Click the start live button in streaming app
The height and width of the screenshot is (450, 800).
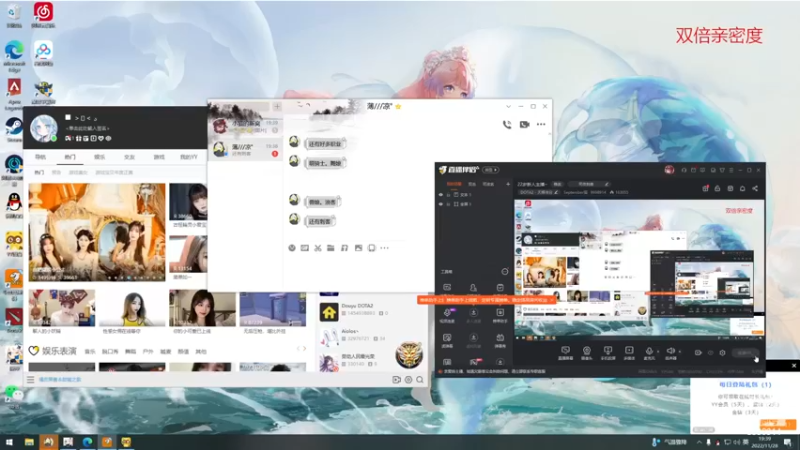coord(745,353)
